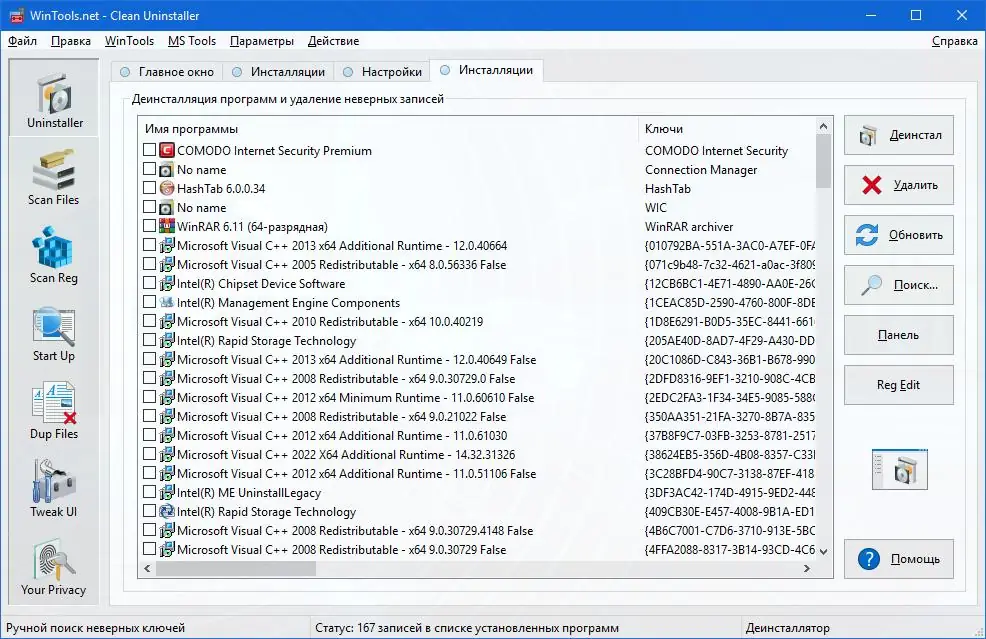The image size is (986, 639).
Task: Click icon of Visual C++ 2008 Redistributable 9.0.21022
Action: 167,416
